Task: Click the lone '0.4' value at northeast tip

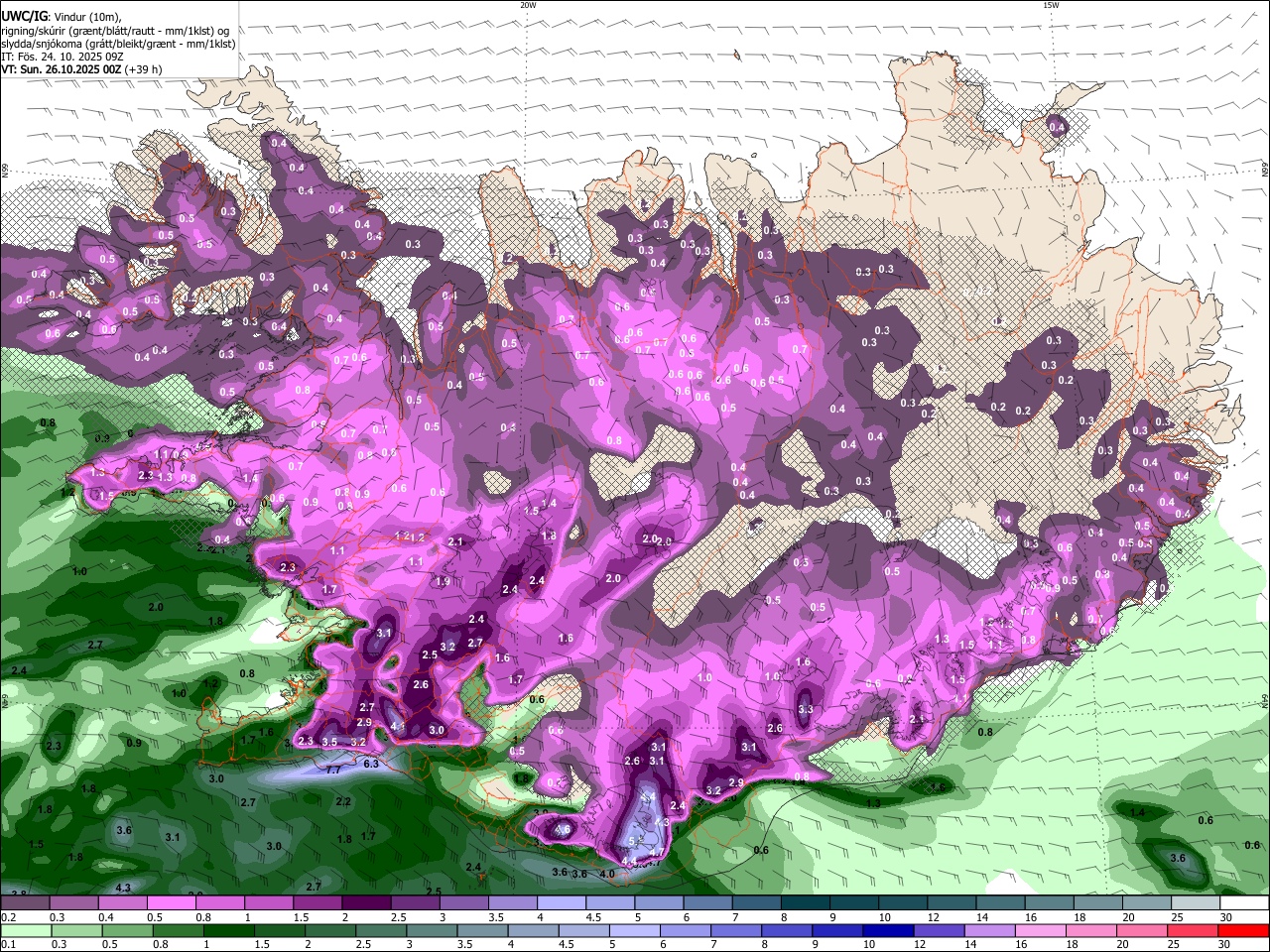Action: coord(1057,127)
